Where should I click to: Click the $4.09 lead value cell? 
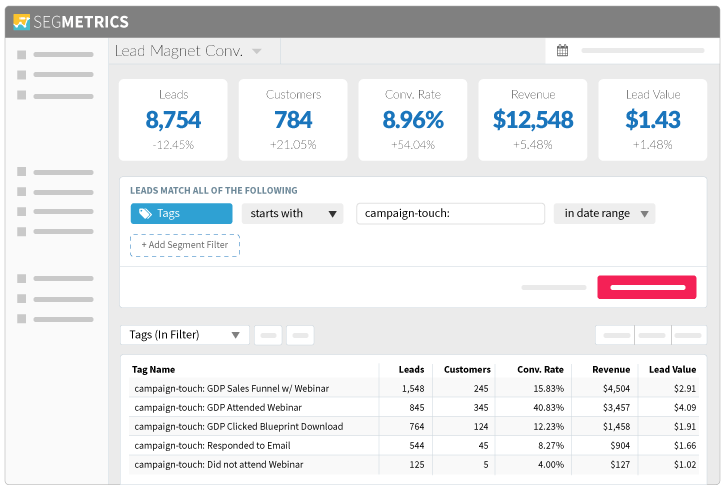[x=685, y=407]
